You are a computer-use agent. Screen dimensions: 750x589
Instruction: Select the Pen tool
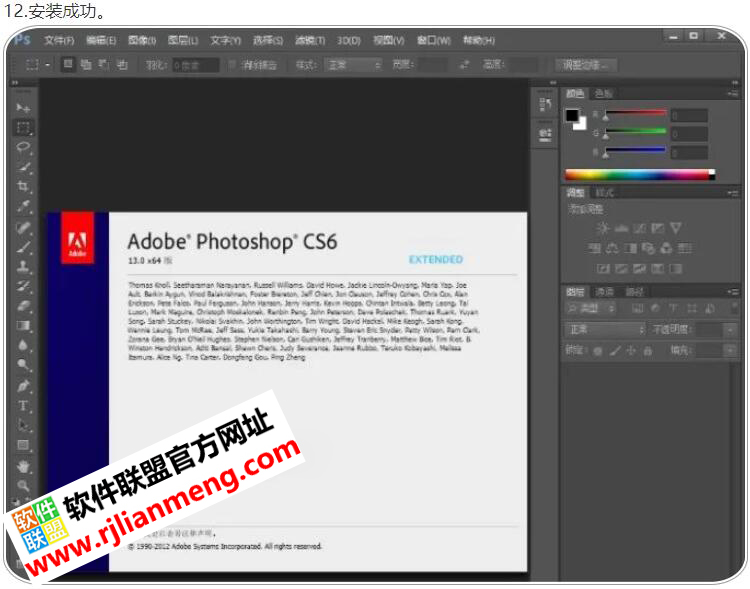coord(23,386)
